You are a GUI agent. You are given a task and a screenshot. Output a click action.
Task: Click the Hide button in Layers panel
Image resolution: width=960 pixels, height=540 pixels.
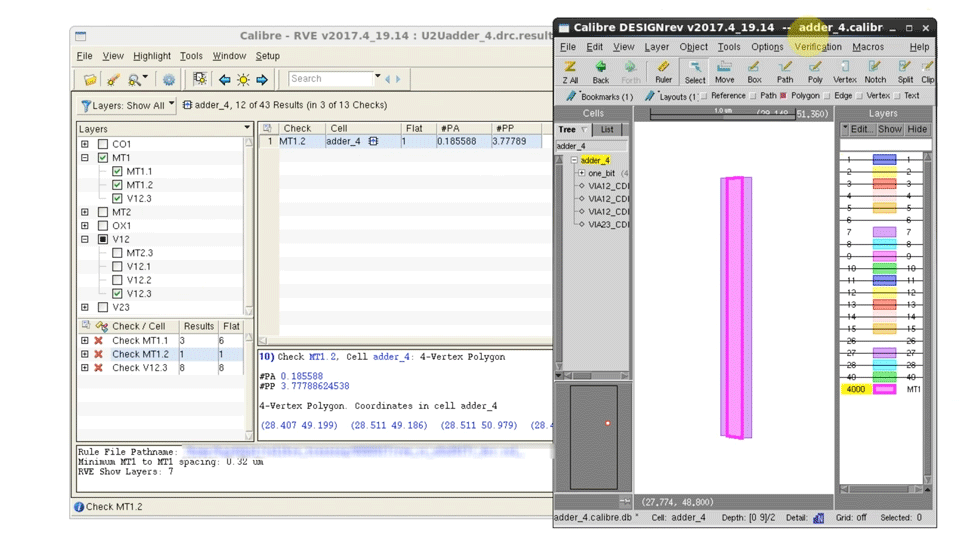[x=917, y=129]
